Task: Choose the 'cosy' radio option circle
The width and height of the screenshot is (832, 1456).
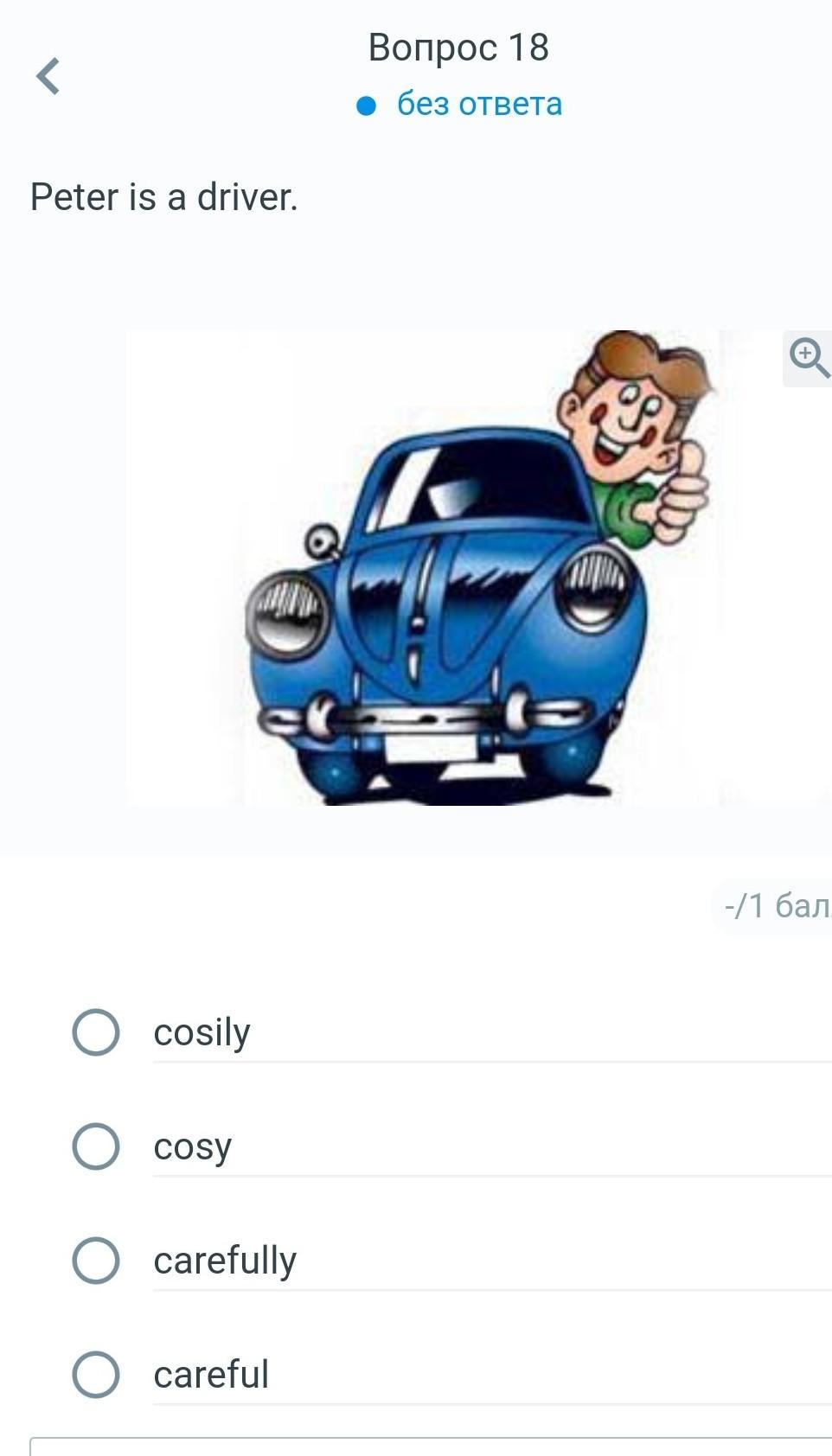Action: tap(95, 1146)
